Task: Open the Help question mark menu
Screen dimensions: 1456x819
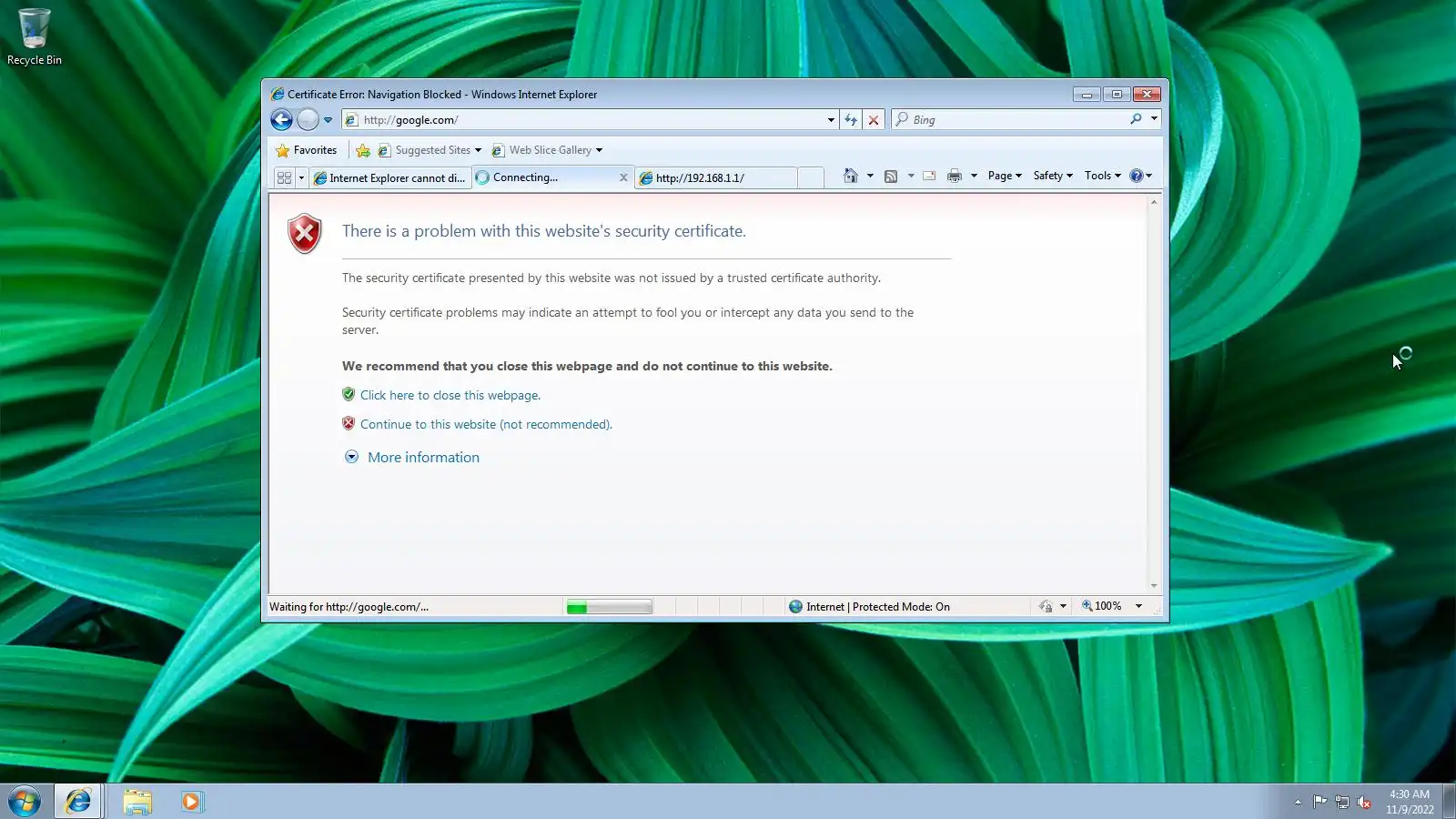Action: pos(1140,176)
